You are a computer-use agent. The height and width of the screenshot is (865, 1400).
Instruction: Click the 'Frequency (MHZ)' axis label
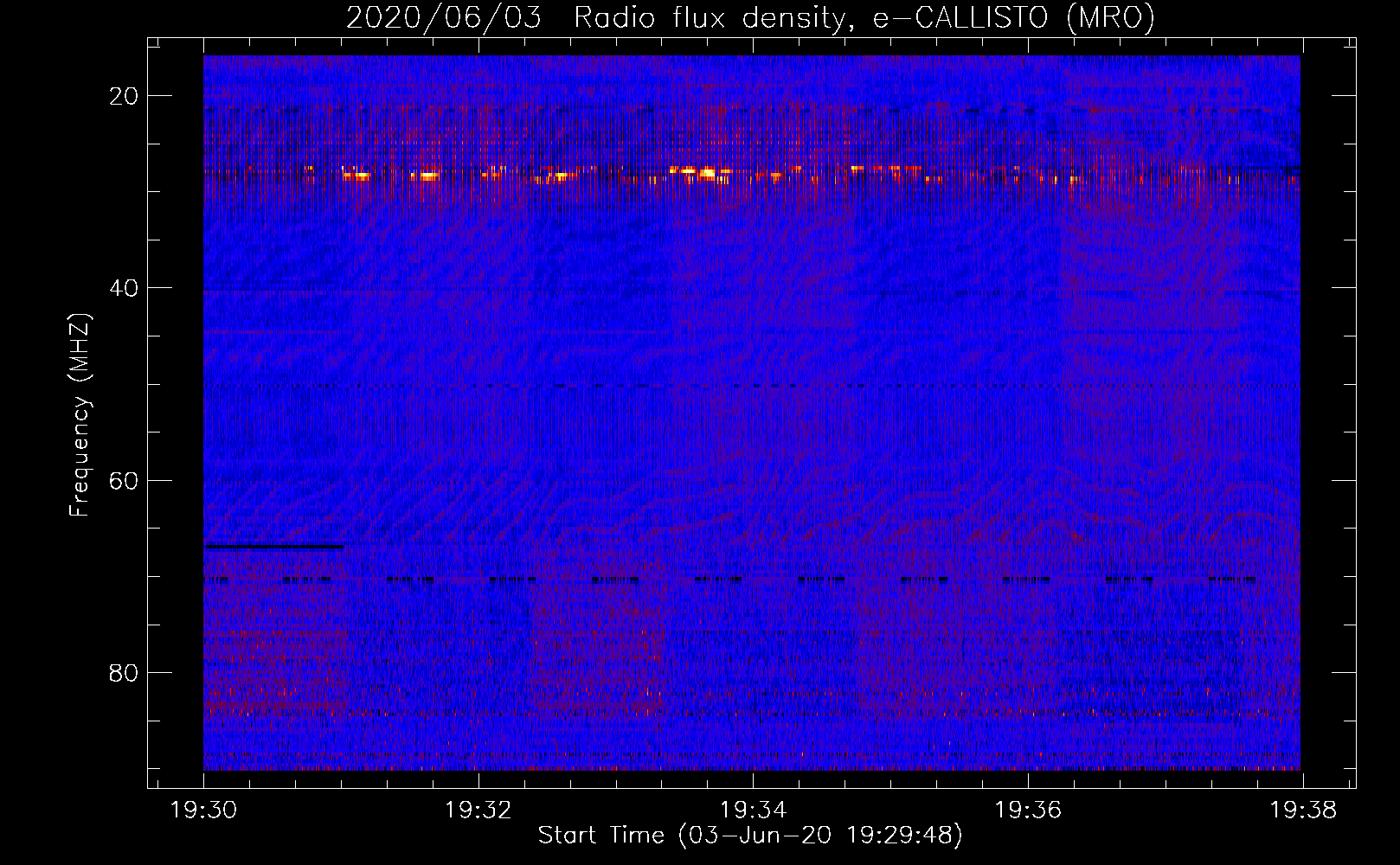(x=80, y=414)
